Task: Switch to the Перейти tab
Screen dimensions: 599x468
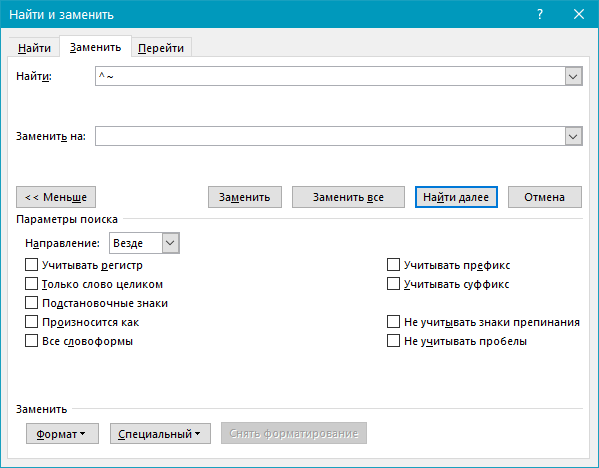Action: 161,48
